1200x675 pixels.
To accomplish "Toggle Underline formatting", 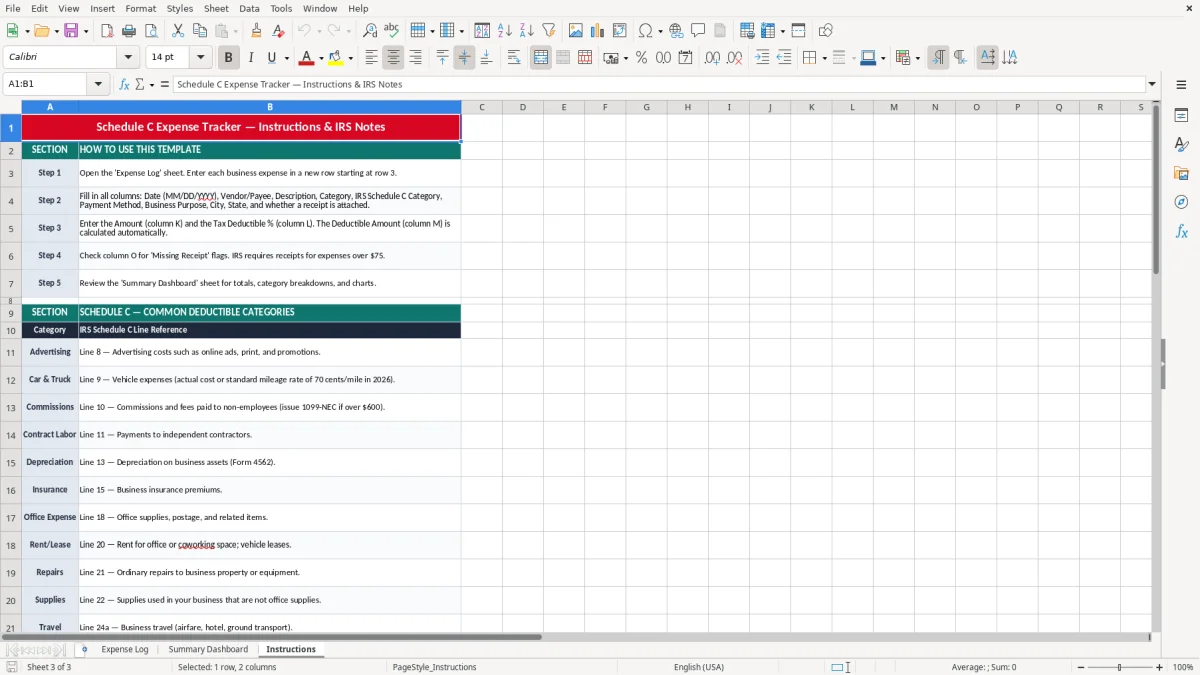I will click(271, 58).
